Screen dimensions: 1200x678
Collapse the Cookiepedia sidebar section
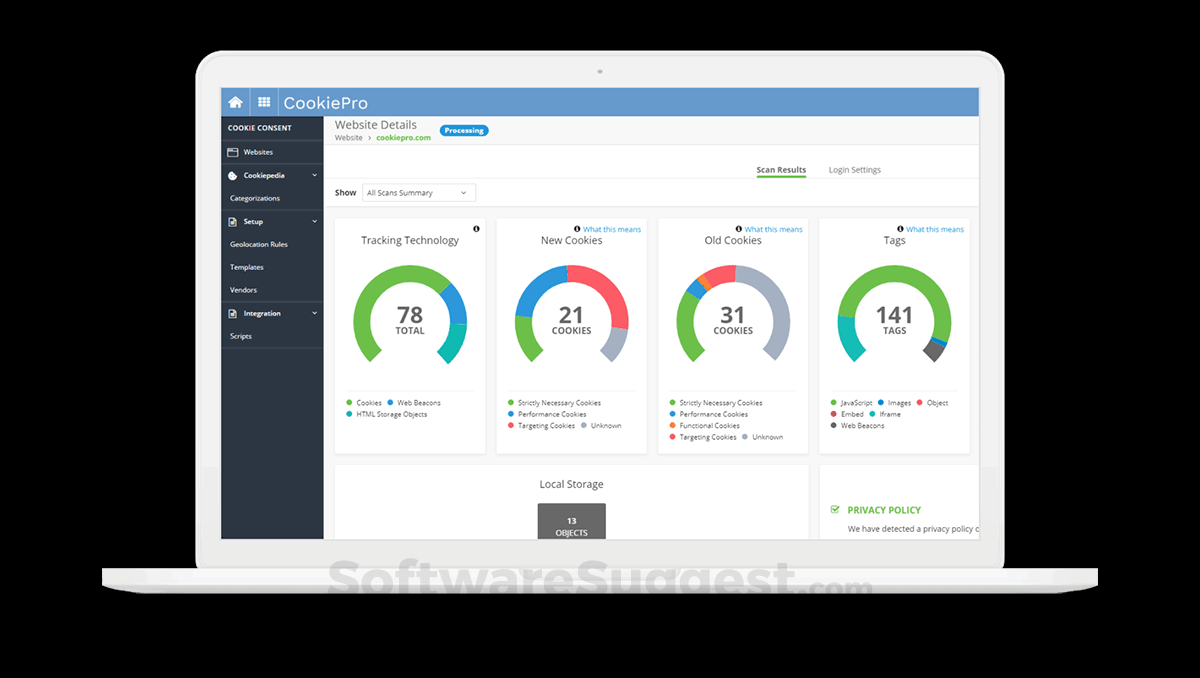(314, 175)
